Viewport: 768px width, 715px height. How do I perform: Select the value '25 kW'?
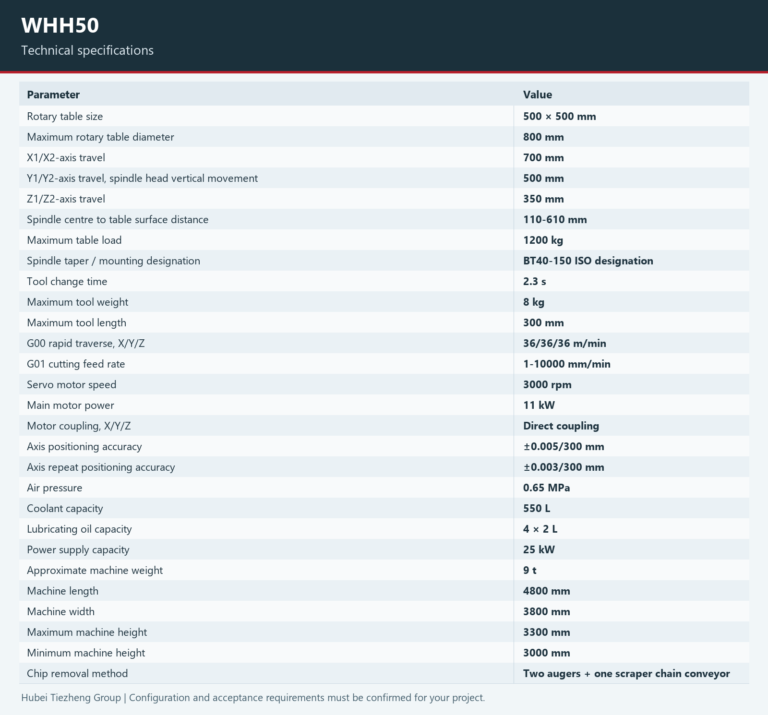click(x=539, y=550)
